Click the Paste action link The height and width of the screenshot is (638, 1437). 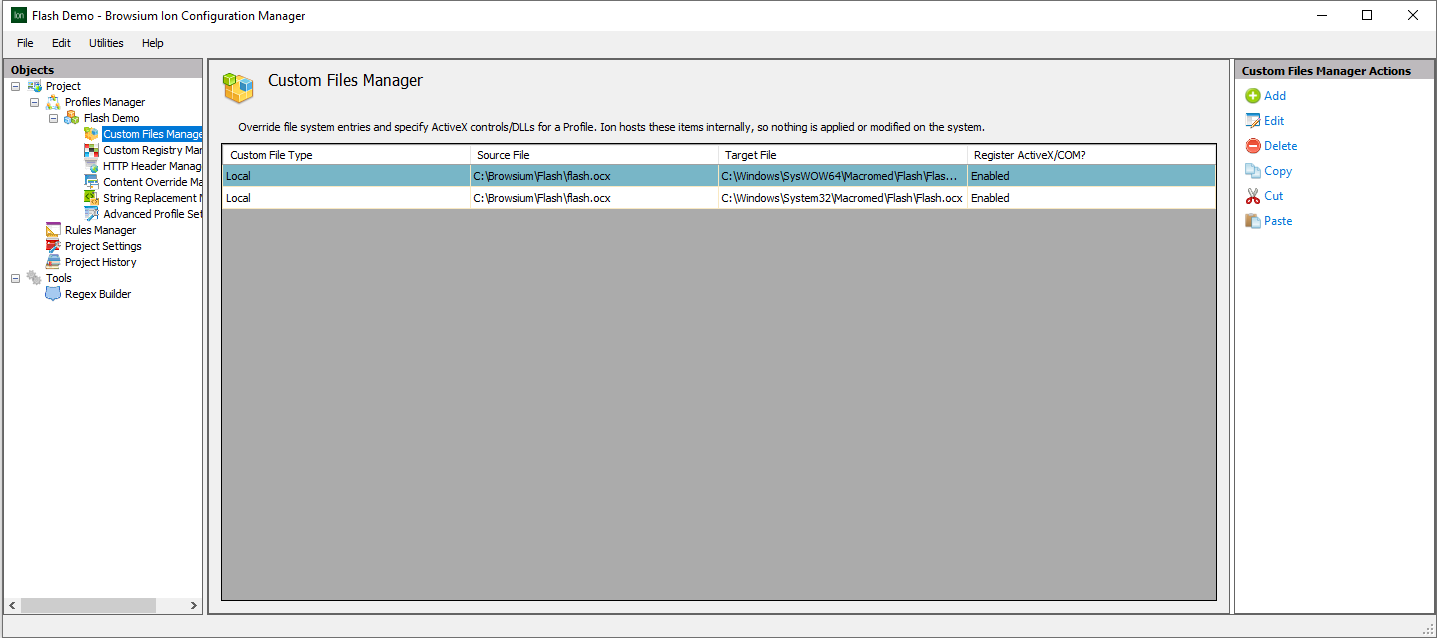coord(1278,221)
